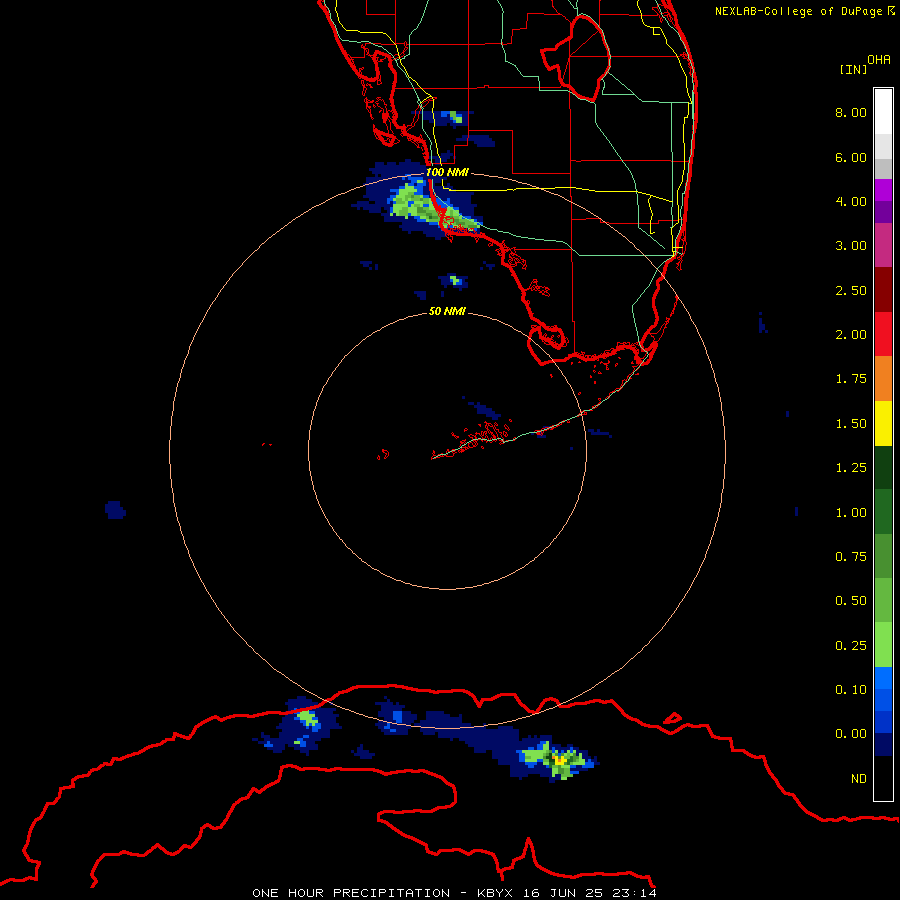Select the 4.00 legend value

click(851, 201)
